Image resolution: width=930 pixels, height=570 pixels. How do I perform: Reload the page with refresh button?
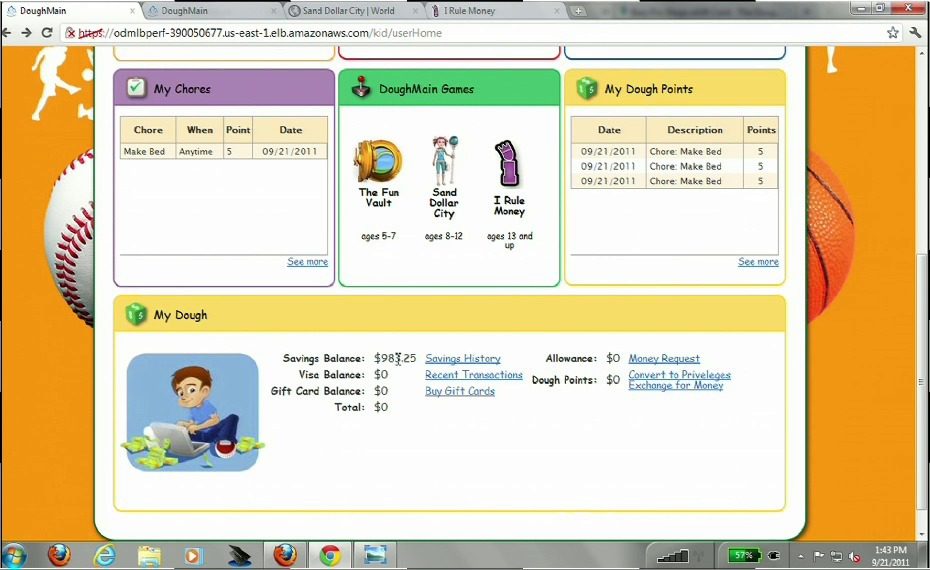pyautogui.click(x=47, y=33)
